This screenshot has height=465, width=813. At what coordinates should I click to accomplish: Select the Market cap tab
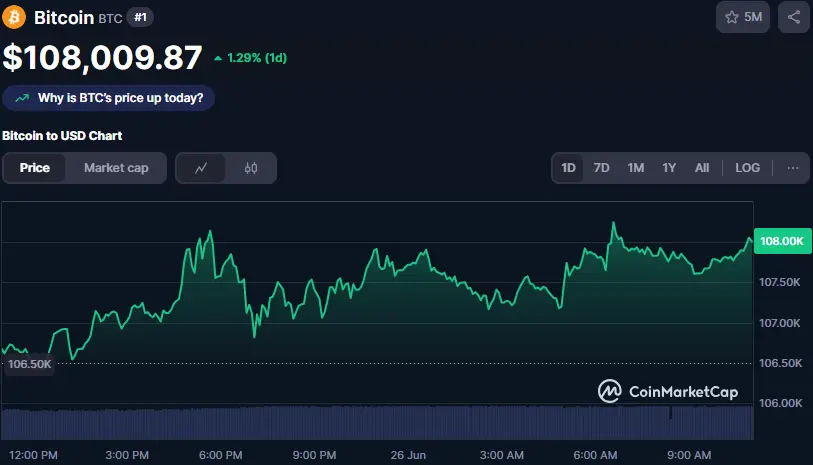coord(116,168)
